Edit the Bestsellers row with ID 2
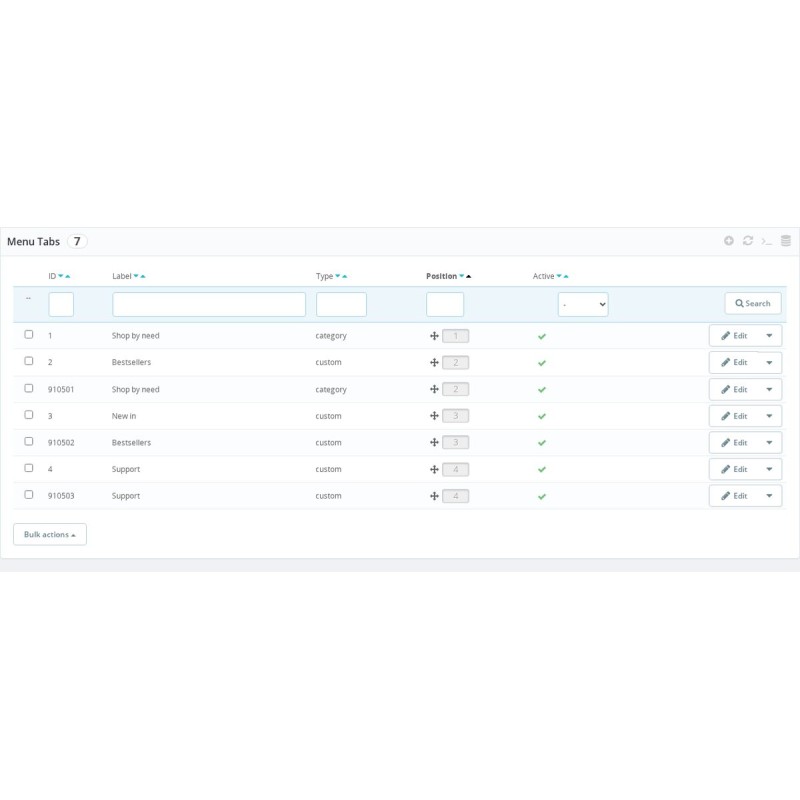800x800 pixels. [x=734, y=362]
